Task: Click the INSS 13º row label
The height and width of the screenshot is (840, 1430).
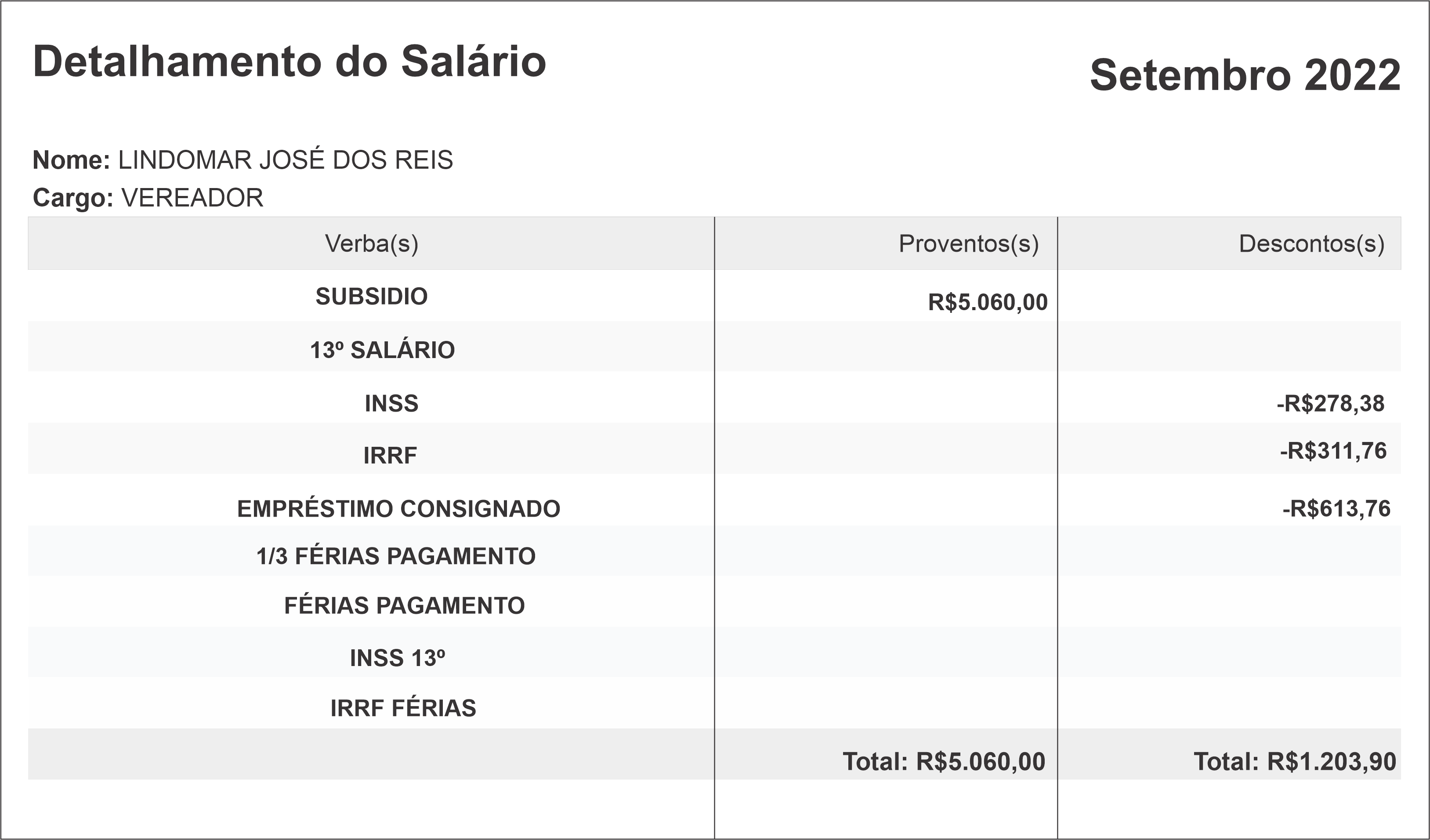Action: pos(397,658)
